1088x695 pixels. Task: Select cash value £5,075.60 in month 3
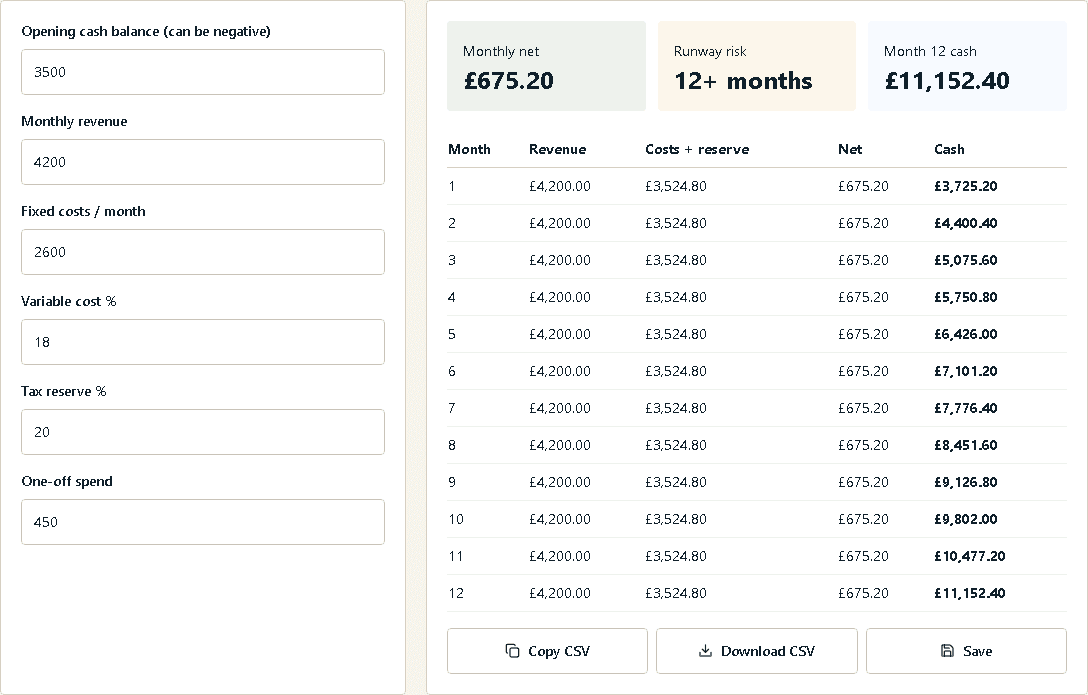965,260
